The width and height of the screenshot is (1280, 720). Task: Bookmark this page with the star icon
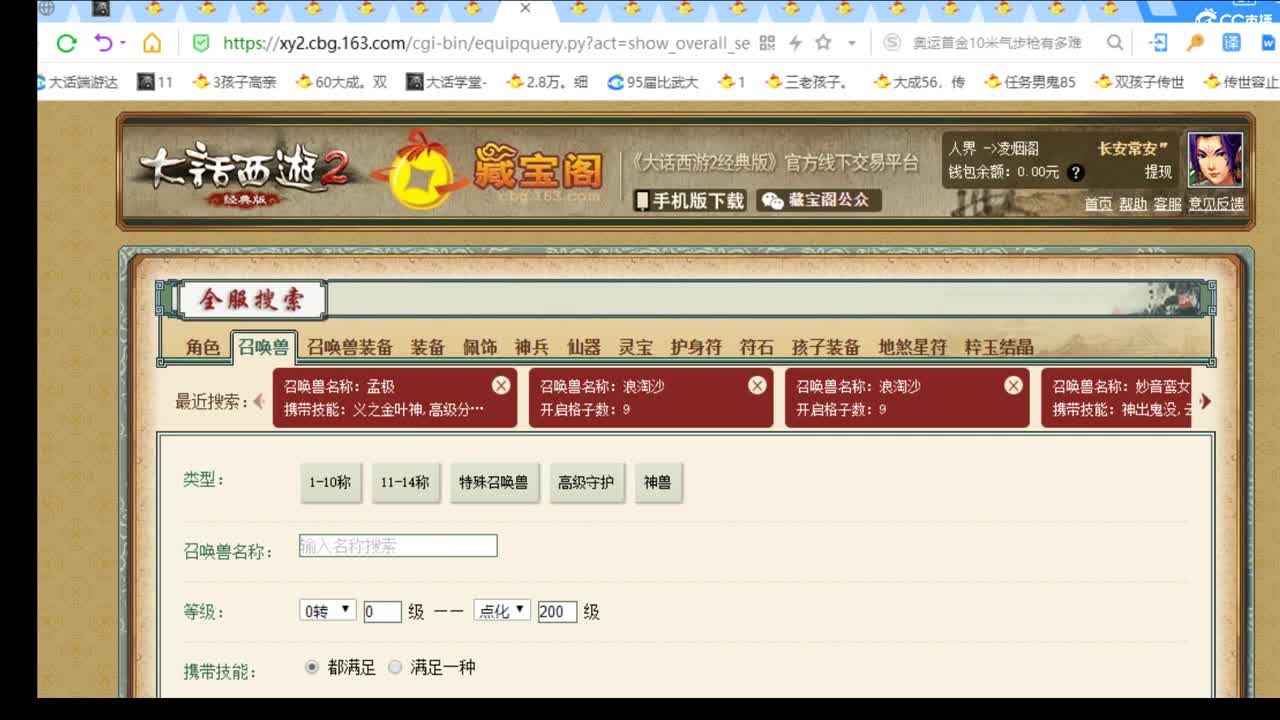click(x=823, y=43)
